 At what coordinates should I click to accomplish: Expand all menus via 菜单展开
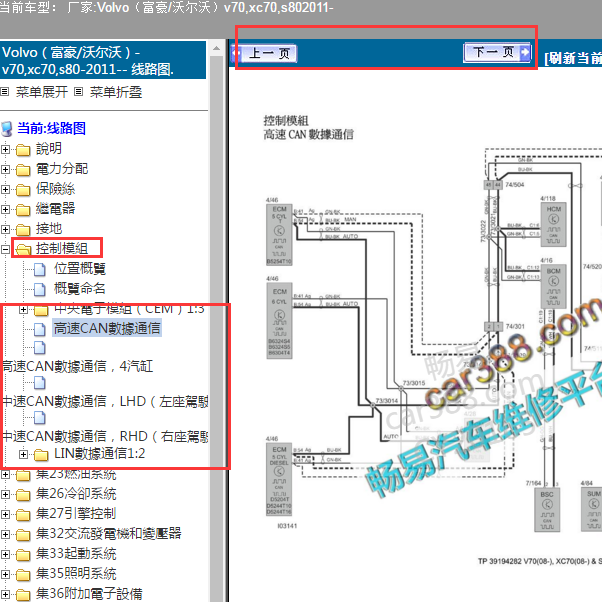(x=41, y=92)
